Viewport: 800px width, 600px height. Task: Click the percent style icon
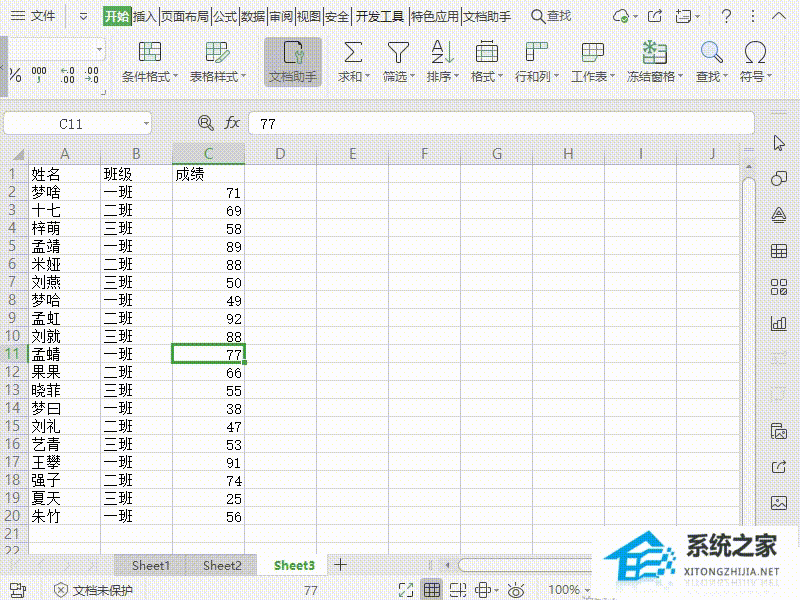point(15,76)
